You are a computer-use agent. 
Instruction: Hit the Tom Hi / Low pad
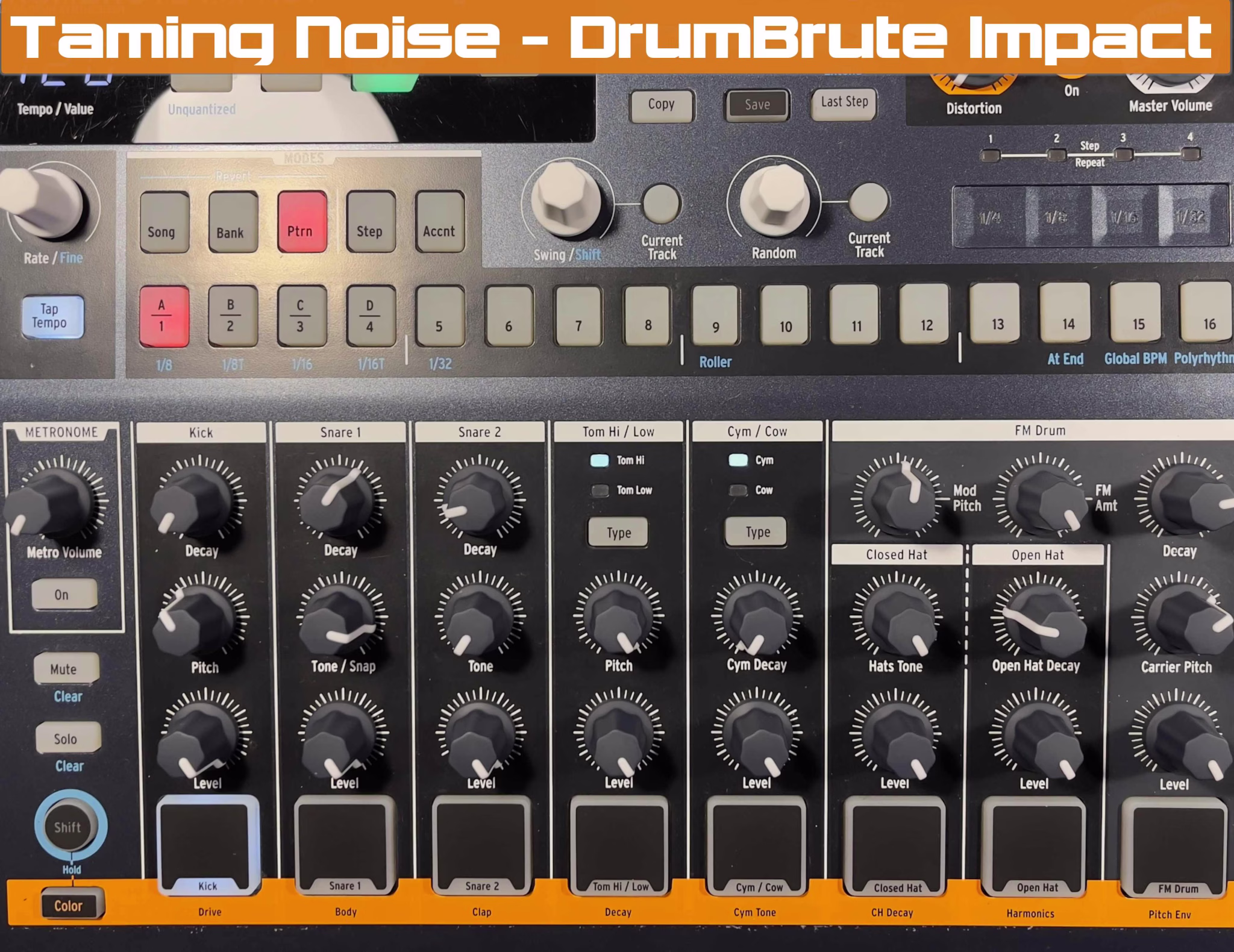click(x=620, y=845)
